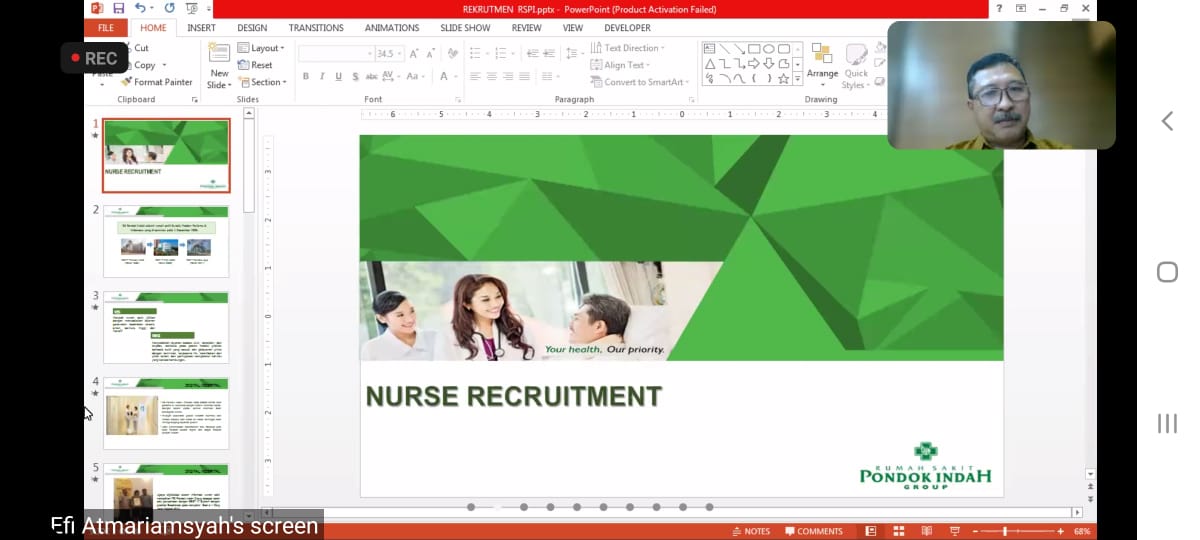Open the font size dropdown showing 34.5
The height and width of the screenshot is (540, 1200).
pyautogui.click(x=399, y=54)
